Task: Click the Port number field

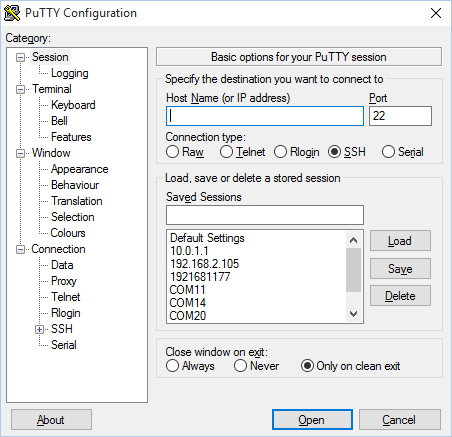Action: (400, 116)
